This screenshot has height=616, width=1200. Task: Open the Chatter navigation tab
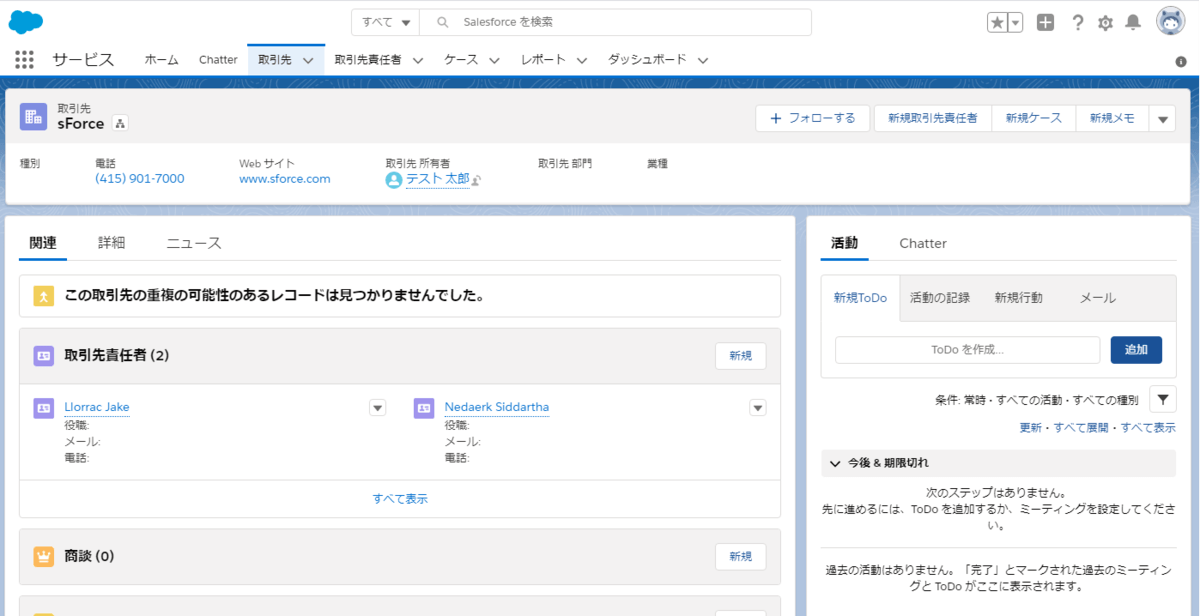pos(218,60)
